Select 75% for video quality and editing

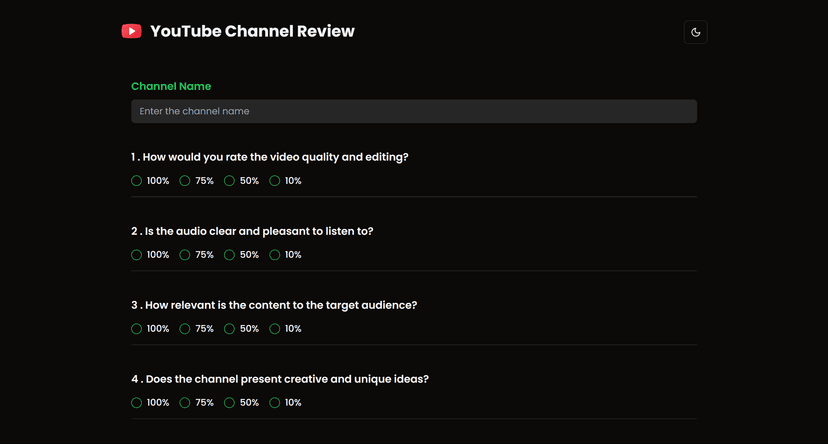tap(185, 181)
